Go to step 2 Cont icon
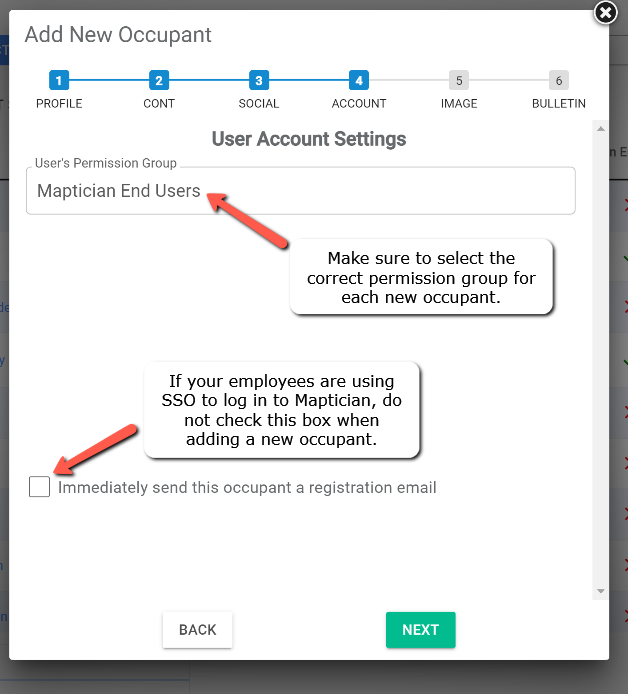 click(159, 81)
